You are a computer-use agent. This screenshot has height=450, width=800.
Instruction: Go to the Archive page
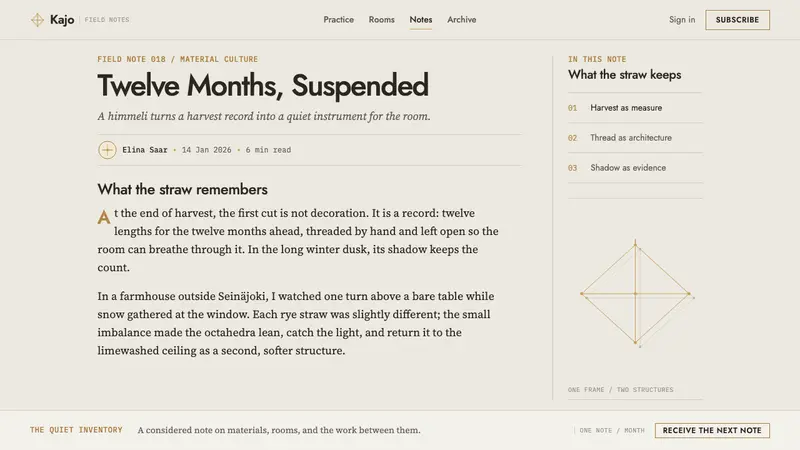pyautogui.click(x=462, y=19)
